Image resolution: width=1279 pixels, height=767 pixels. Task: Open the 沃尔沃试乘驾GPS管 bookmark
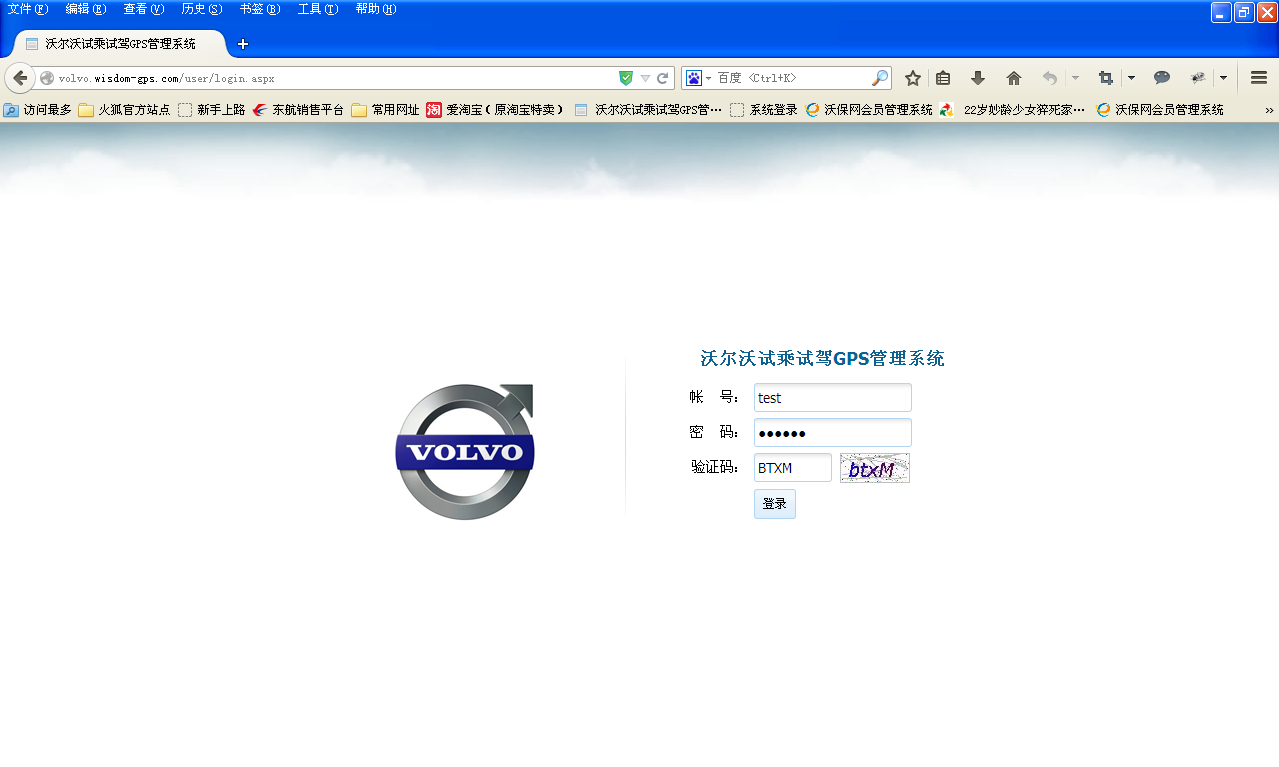click(x=648, y=110)
